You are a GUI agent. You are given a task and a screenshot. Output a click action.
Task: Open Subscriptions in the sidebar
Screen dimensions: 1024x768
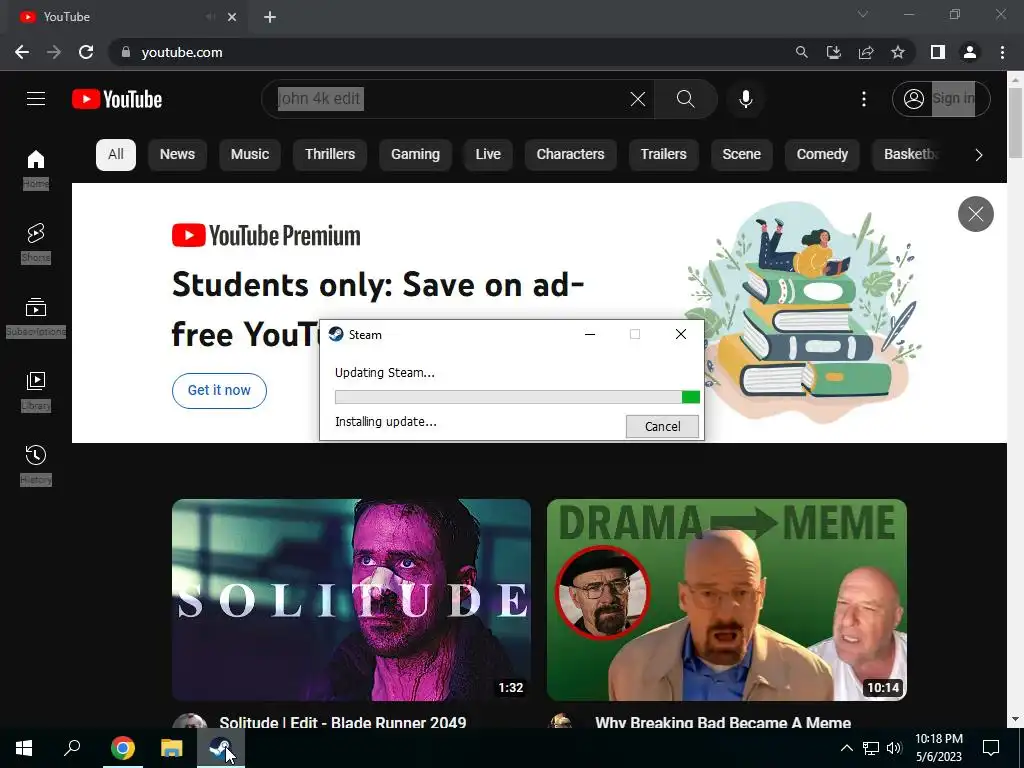[36, 317]
